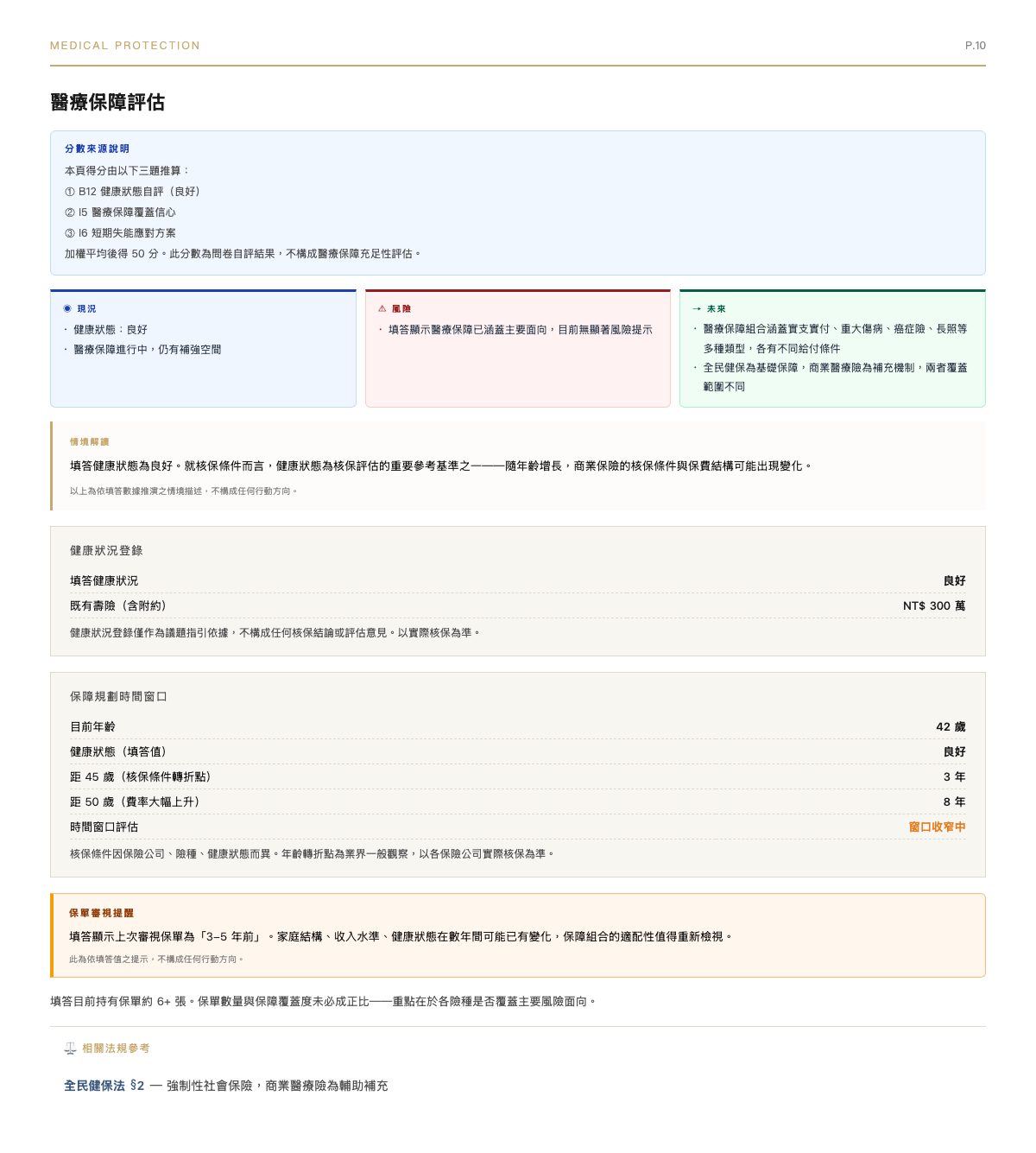Click circled number ② beside I5 醫療保障覆蓋信心
The height and width of the screenshot is (1153, 1036).
click(68, 212)
